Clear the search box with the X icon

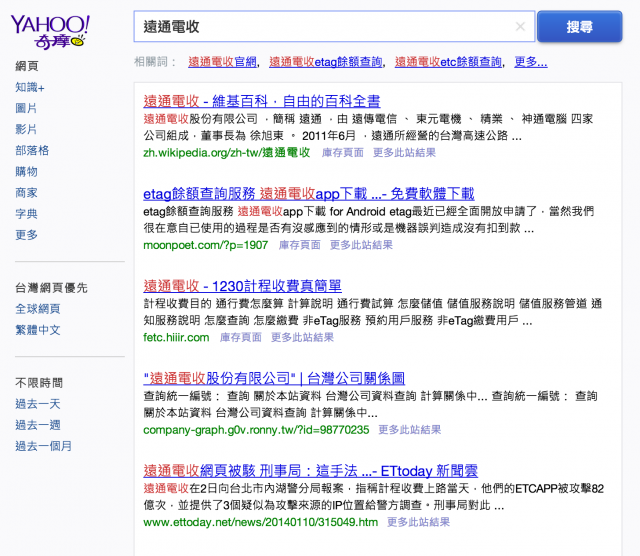click(520, 27)
